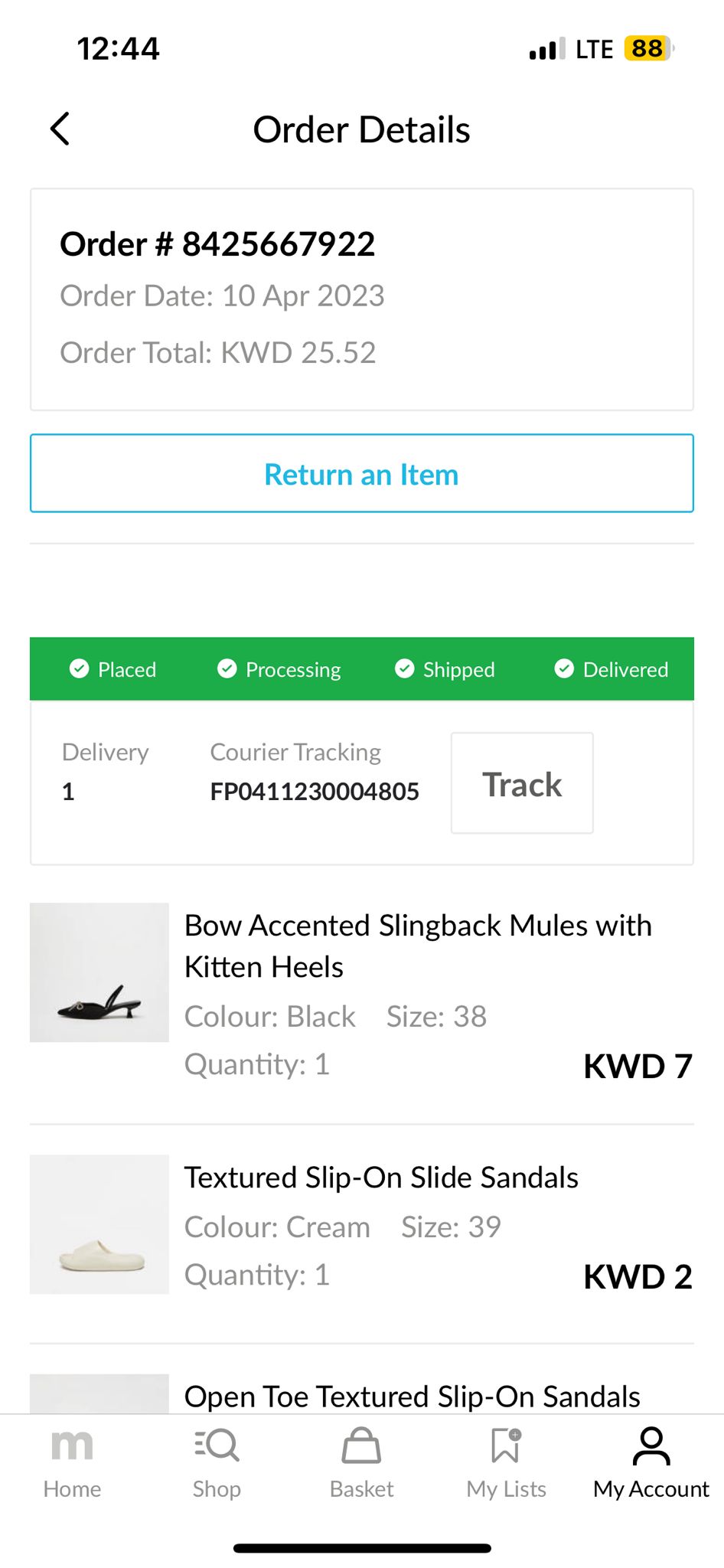Open My Account profile icon
This screenshot has width=724, height=1568.
651,1445
